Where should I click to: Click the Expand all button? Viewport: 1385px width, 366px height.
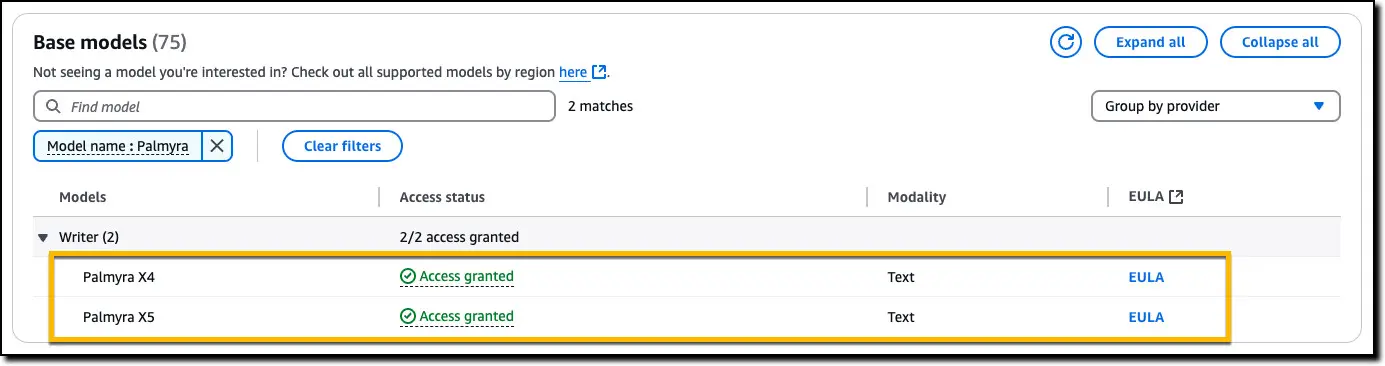coord(1150,42)
